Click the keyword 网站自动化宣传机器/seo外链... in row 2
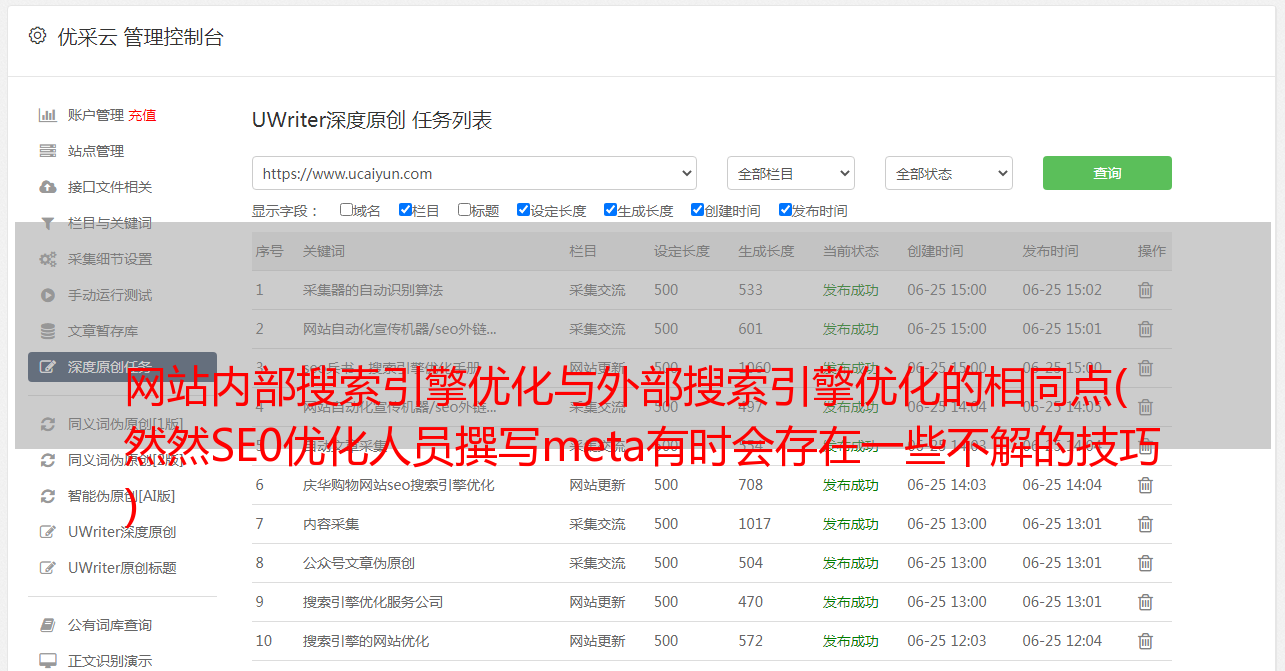 coord(400,329)
